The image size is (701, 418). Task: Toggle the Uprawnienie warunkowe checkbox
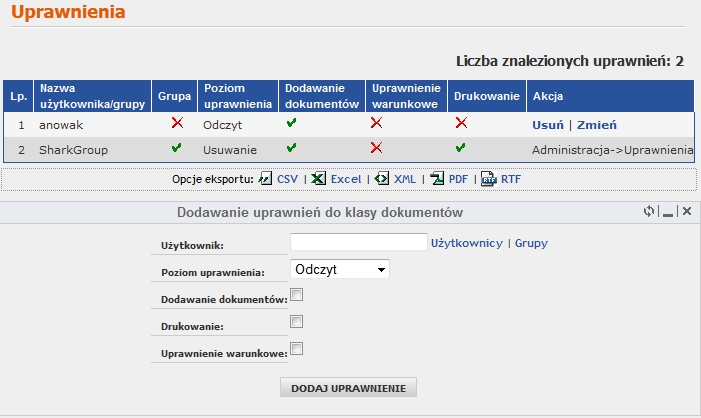click(x=296, y=349)
